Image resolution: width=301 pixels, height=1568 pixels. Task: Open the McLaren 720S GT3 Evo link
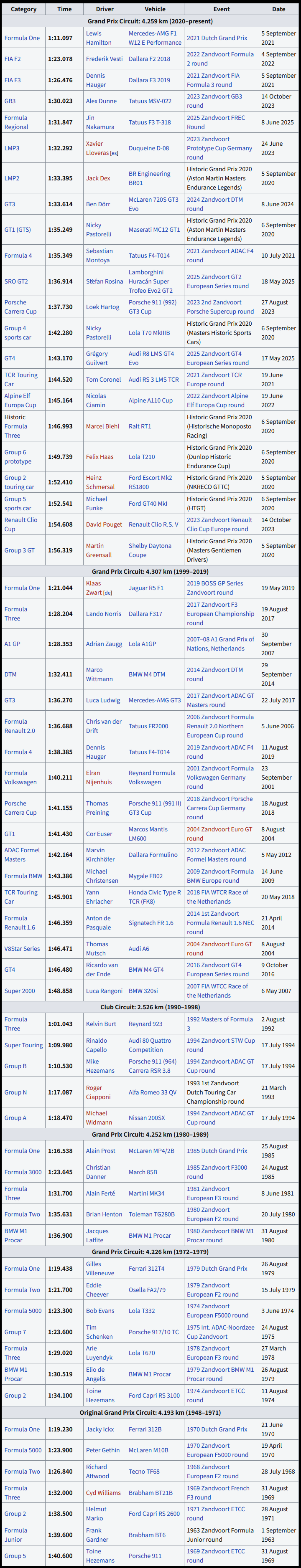coord(153,204)
